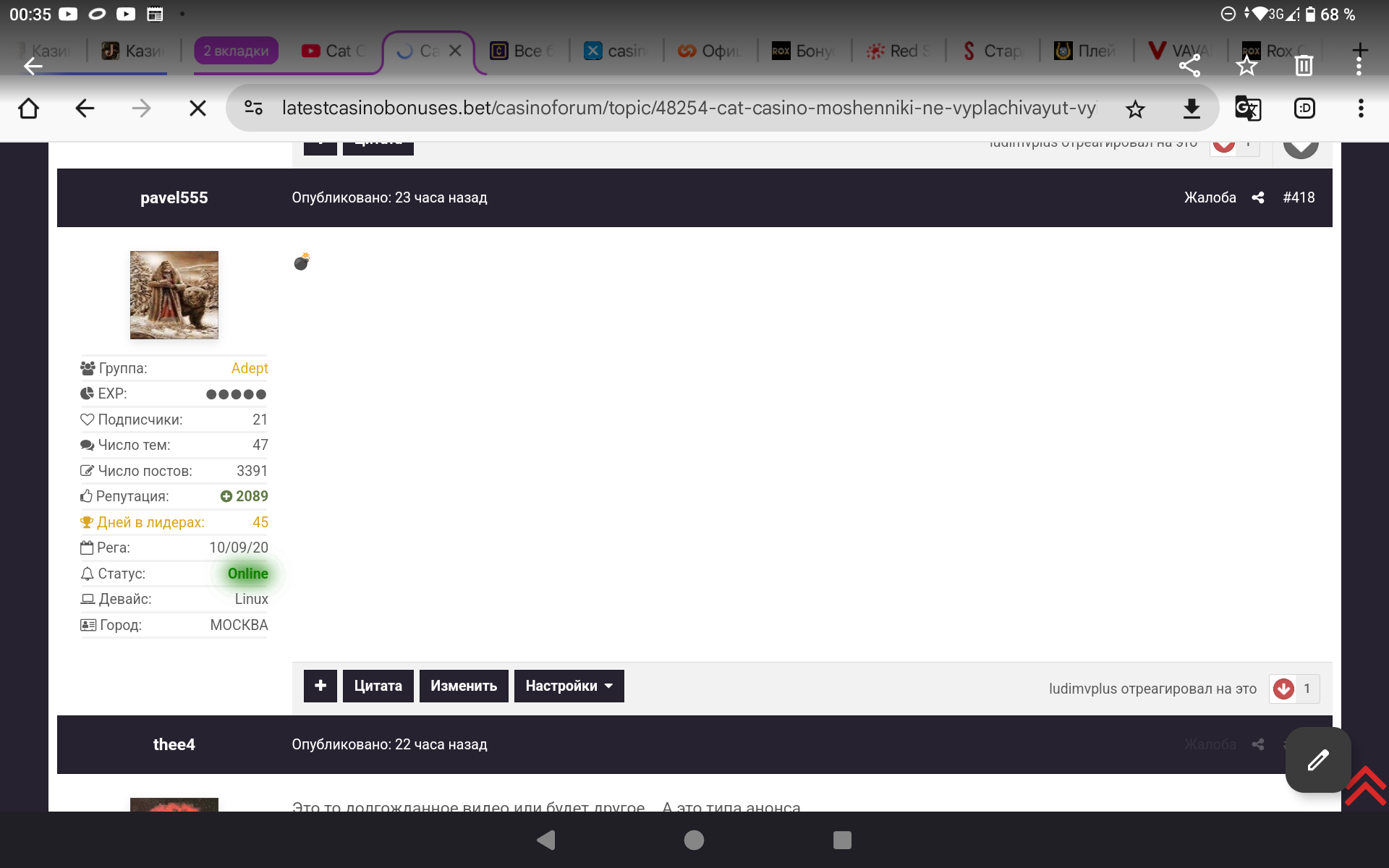The width and height of the screenshot is (1389, 868).
Task: Open site settings icon in address bar
Action: pyautogui.click(x=253, y=109)
